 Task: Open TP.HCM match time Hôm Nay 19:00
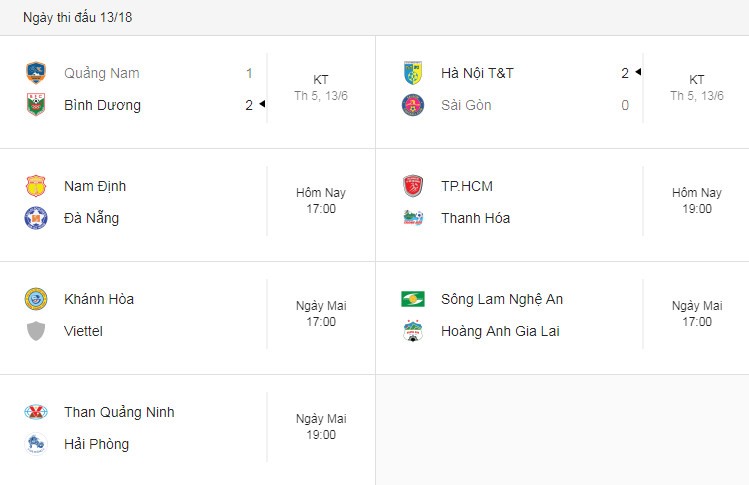(696, 201)
